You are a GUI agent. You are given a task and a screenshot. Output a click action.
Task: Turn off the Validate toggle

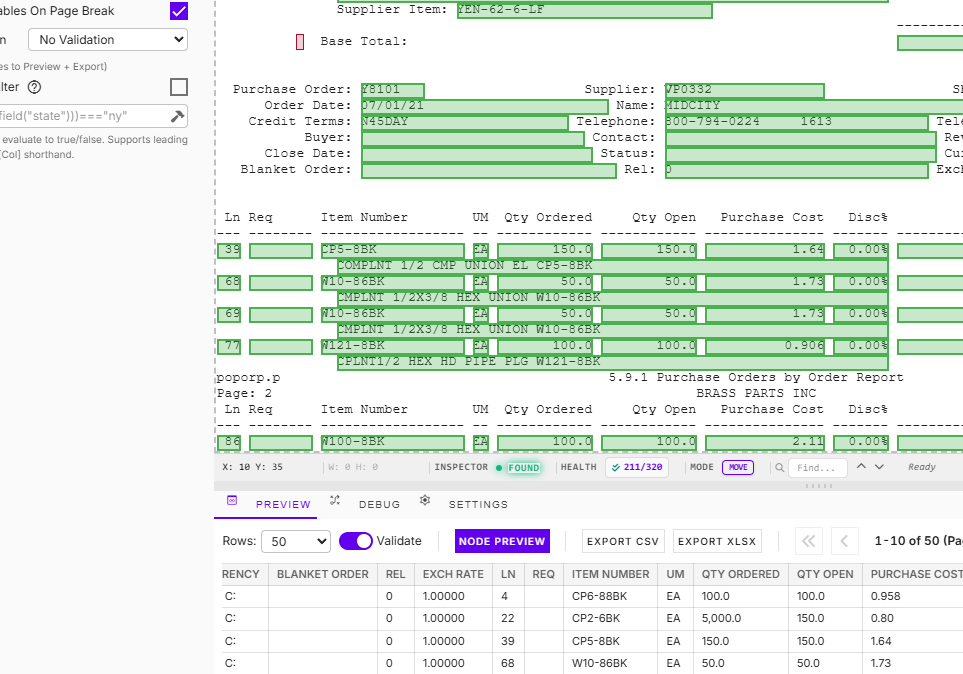point(356,541)
